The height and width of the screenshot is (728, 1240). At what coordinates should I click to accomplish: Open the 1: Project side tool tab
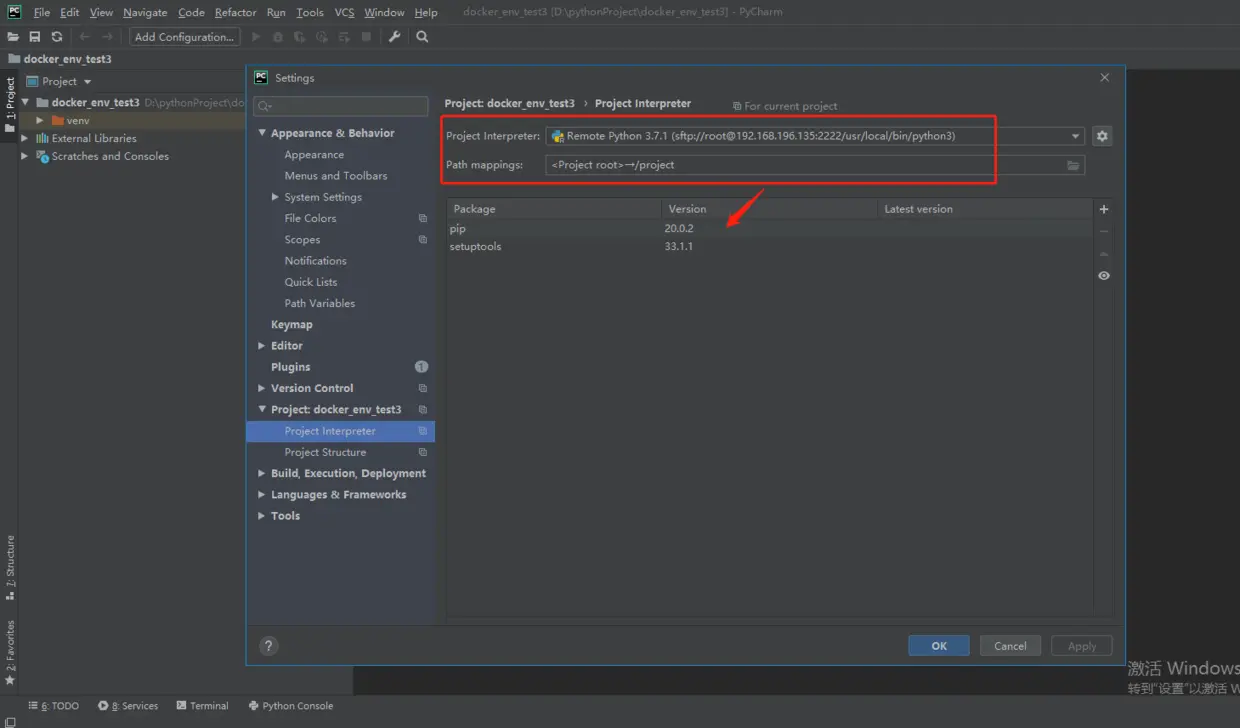click(x=10, y=105)
